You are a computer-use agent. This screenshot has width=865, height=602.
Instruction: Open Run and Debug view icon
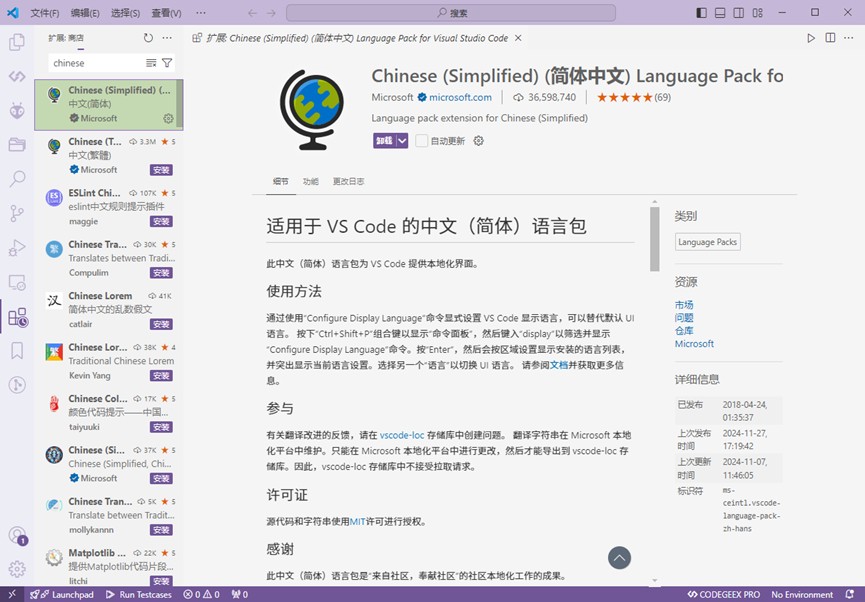(x=17, y=248)
